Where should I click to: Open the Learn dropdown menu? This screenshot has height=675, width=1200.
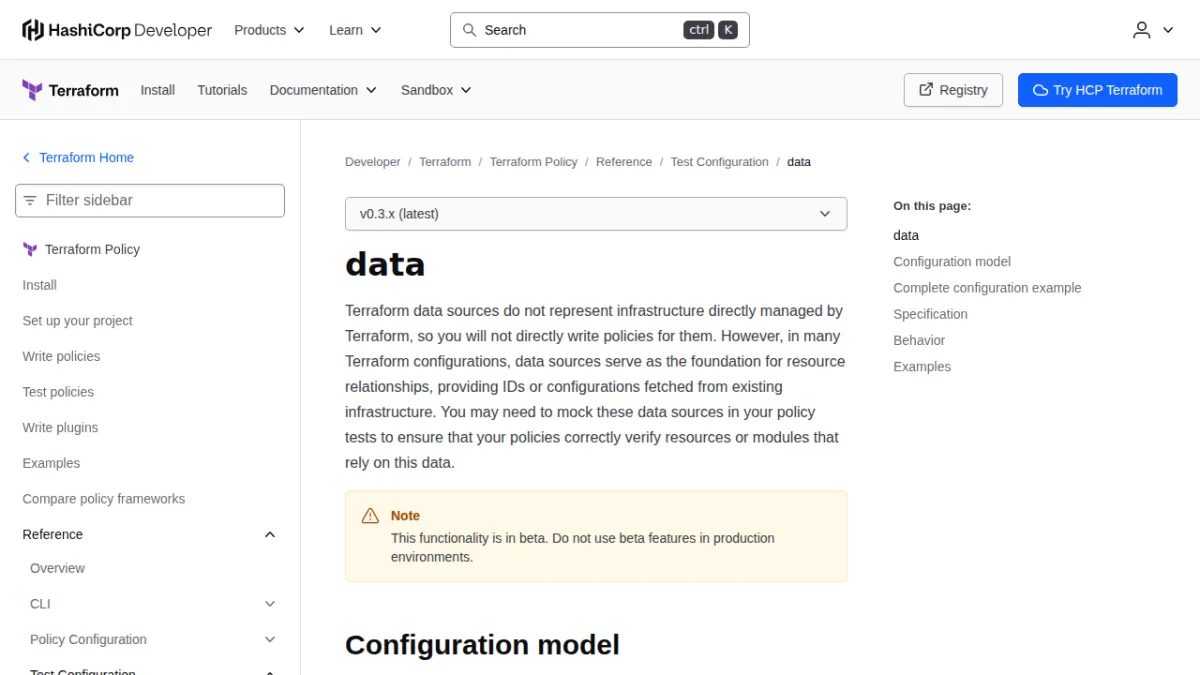(355, 30)
